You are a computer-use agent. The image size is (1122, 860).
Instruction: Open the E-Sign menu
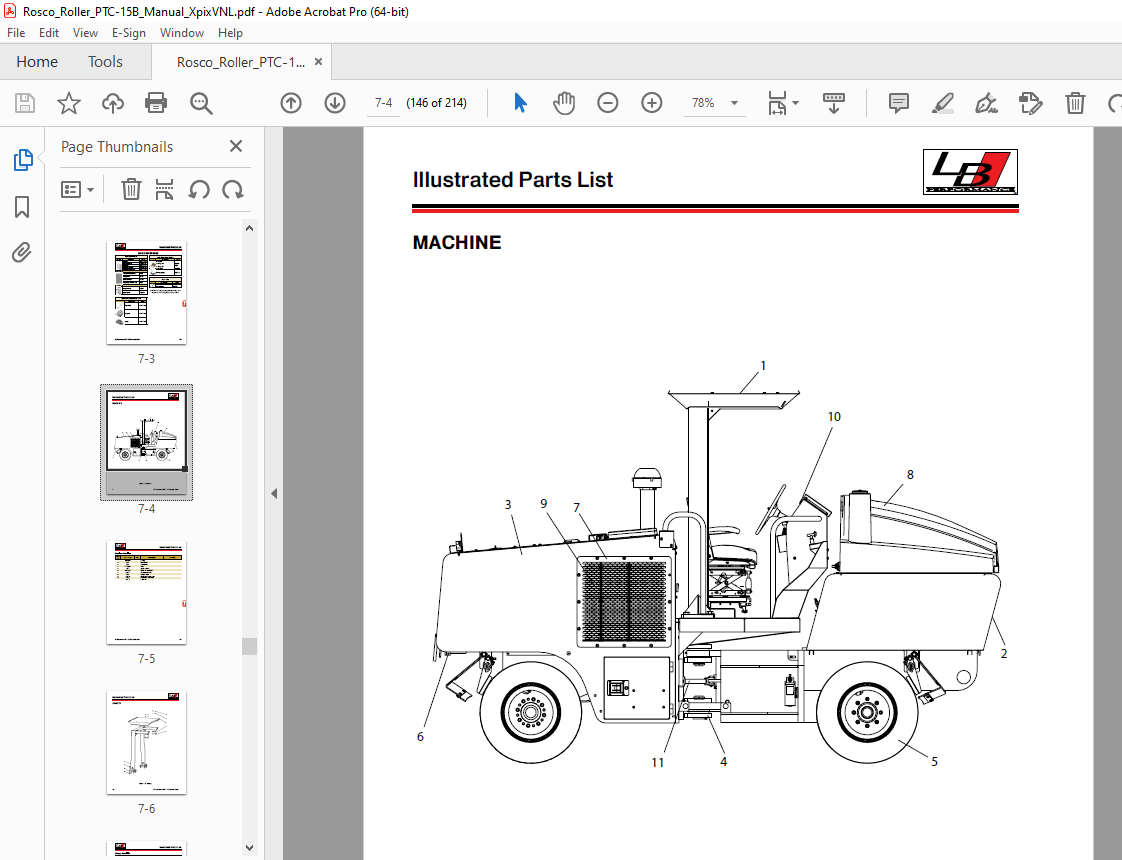coord(129,33)
